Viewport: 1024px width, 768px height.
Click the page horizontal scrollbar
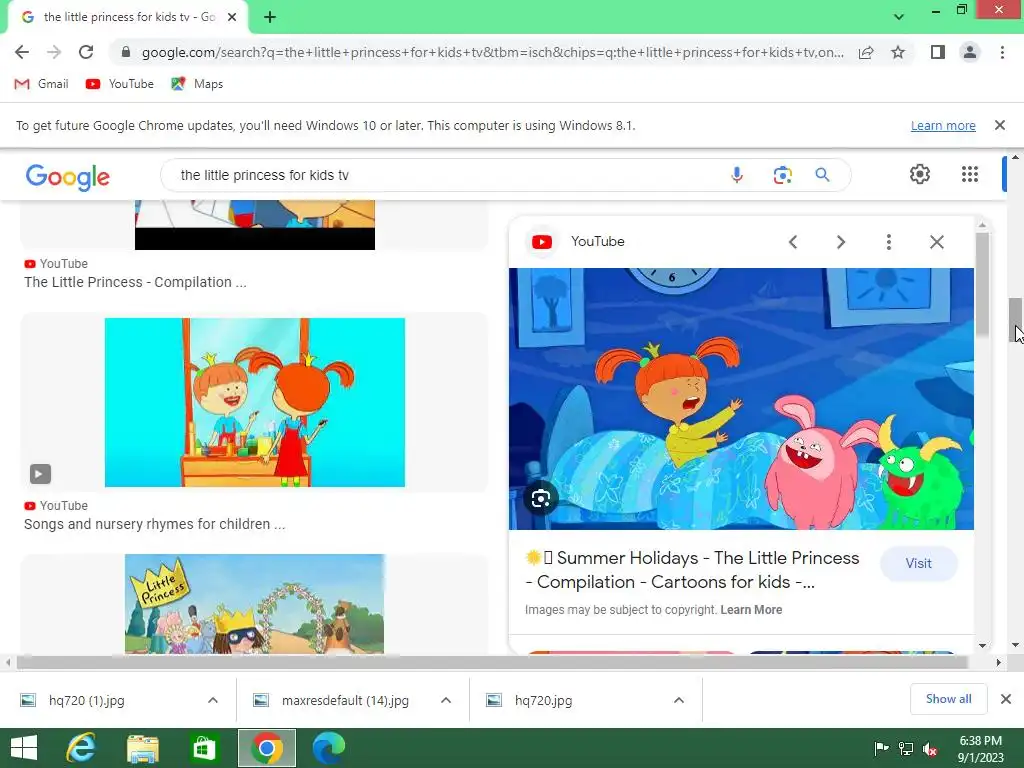click(492, 662)
